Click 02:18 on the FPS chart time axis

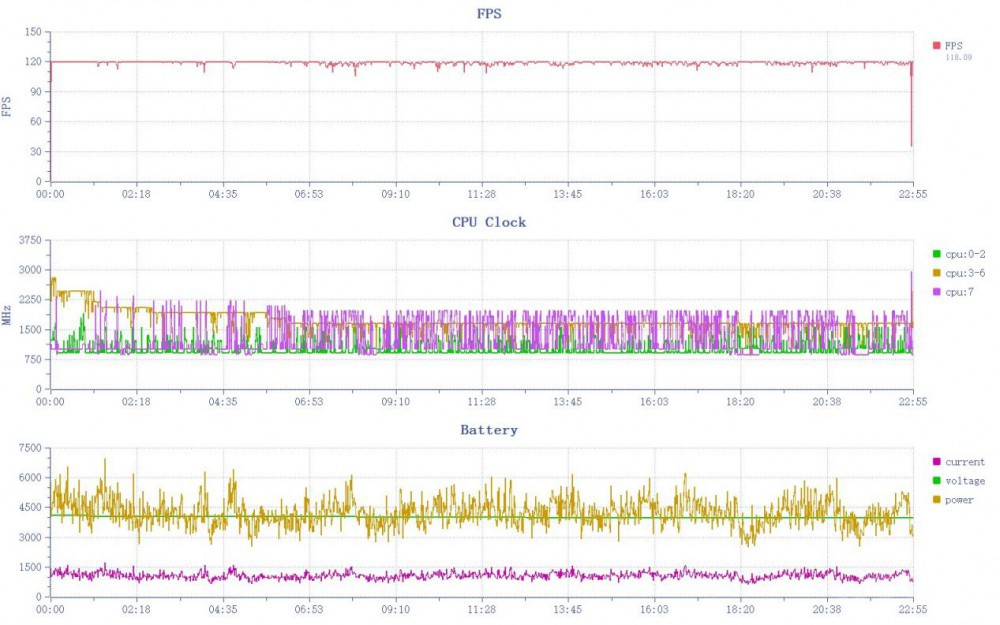point(136,194)
